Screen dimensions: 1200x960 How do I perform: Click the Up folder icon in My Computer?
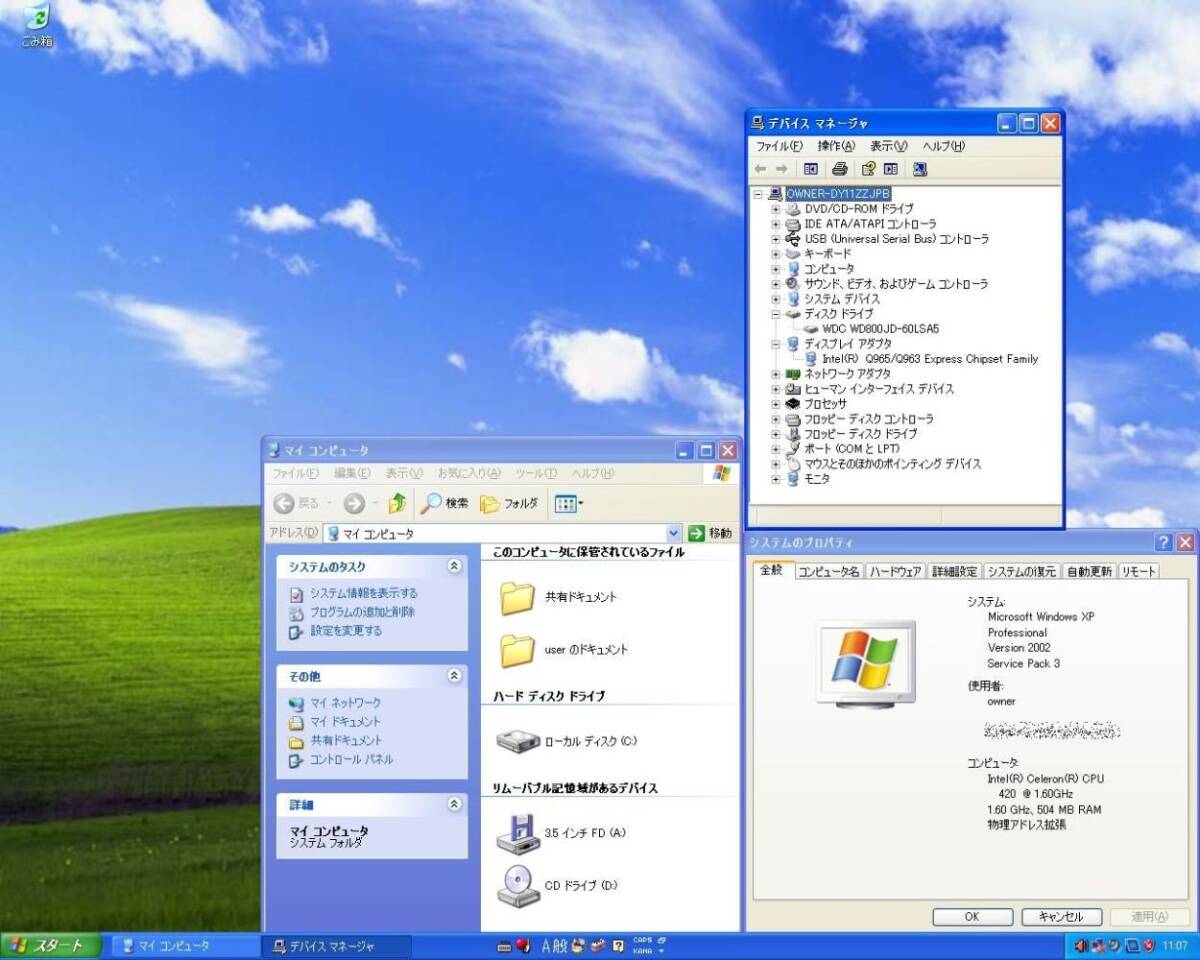click(397, 503)
